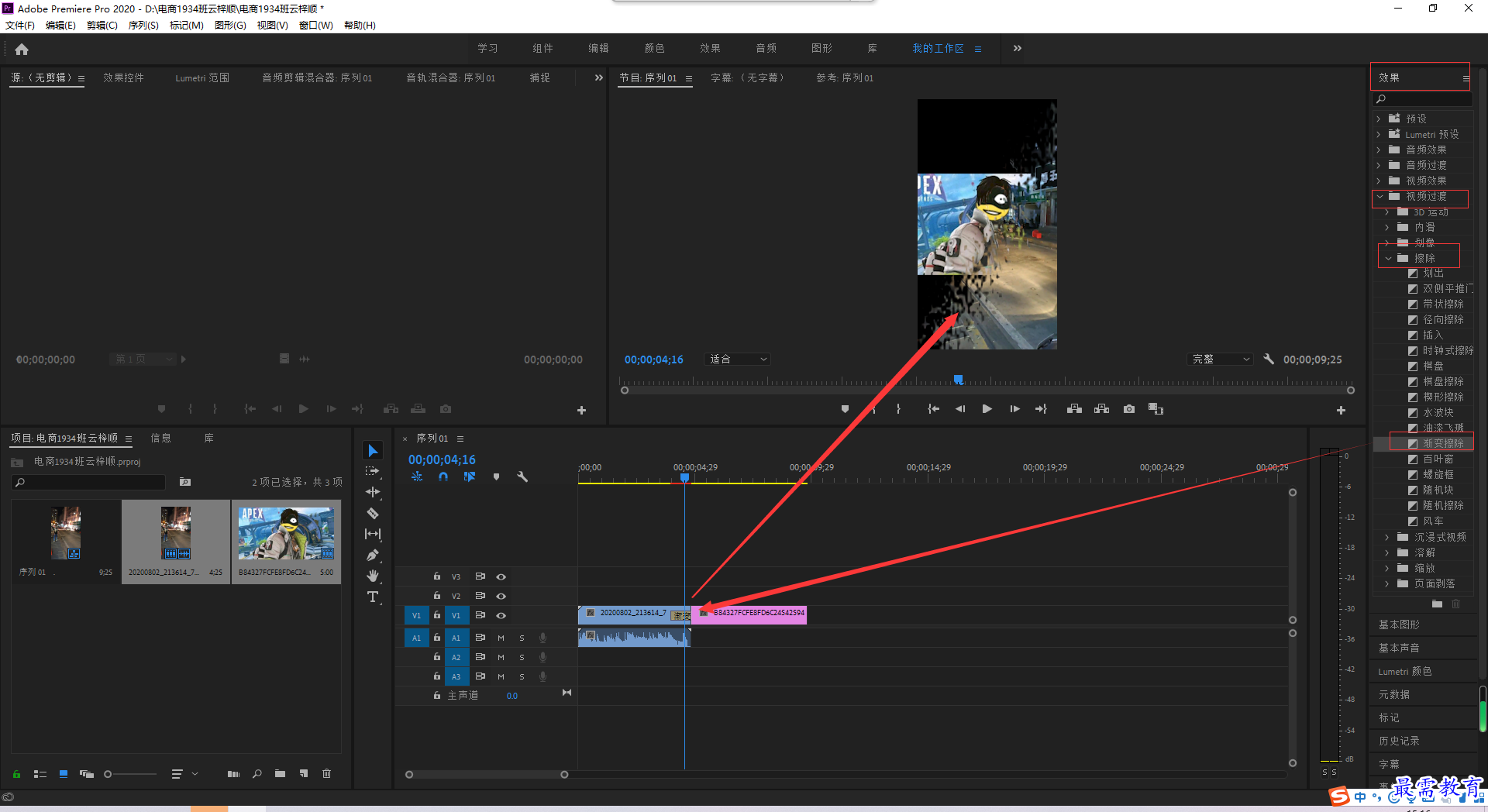Mute the A3 audio track
This screenshot has width=1488, height=812.
point(501,676)
